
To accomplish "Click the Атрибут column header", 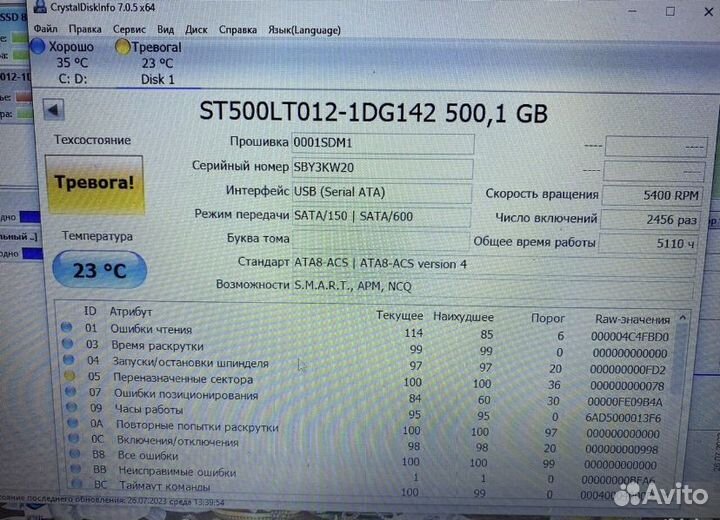I will point(130,312).
